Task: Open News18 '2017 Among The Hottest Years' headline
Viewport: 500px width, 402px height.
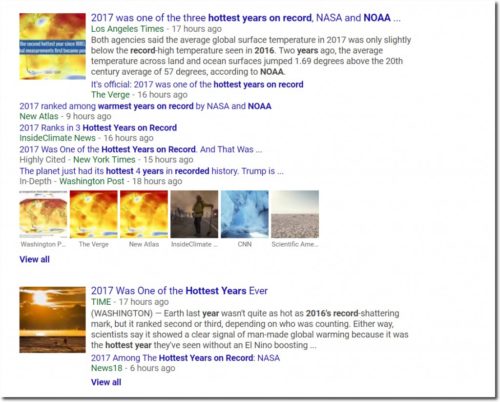Action: click(x=185, y=358)
